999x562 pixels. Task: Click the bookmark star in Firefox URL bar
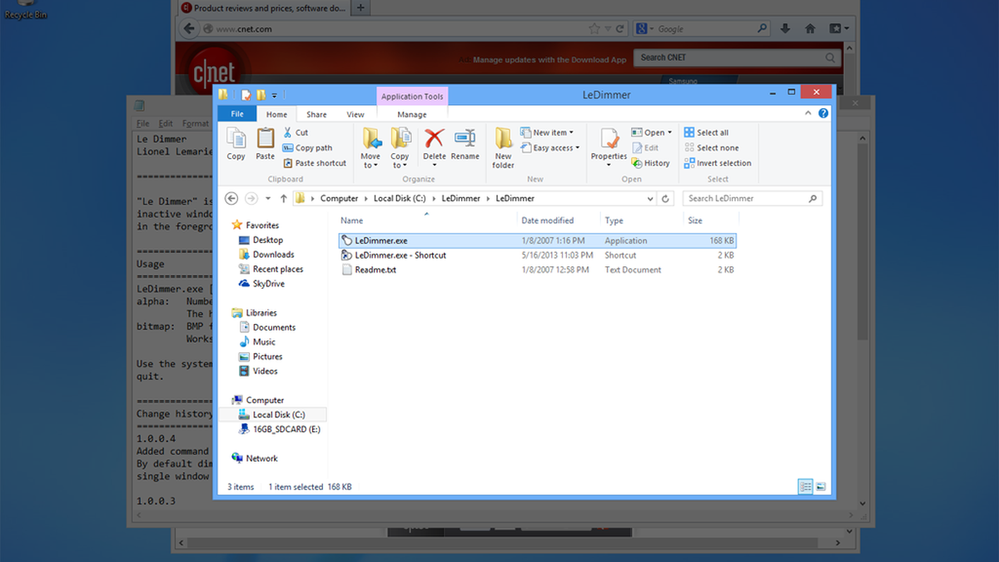(x=594, y=29)
